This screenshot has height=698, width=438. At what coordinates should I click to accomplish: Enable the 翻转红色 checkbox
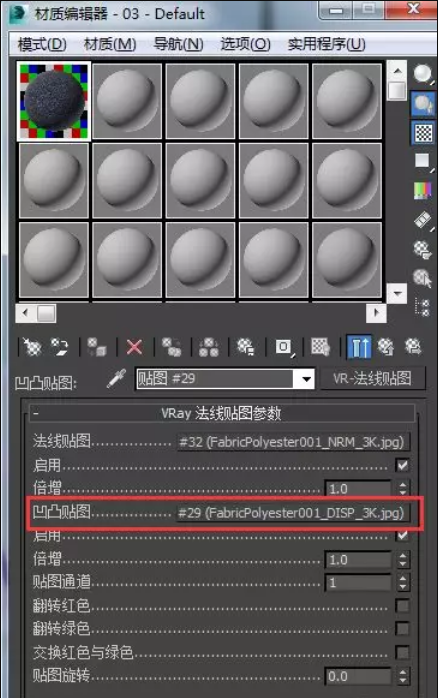coord(402,605)
